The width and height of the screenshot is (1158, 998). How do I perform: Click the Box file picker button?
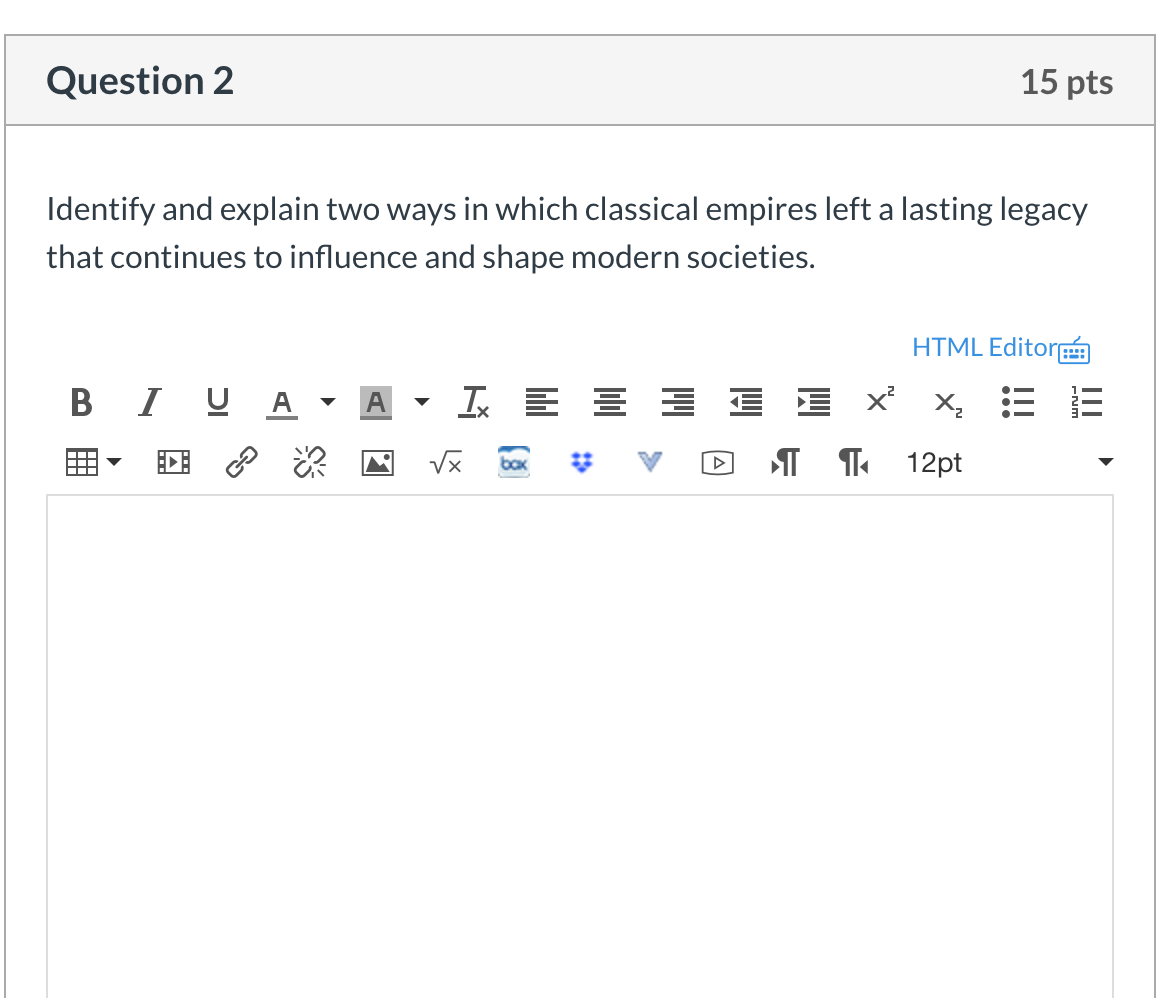[514, 463]
